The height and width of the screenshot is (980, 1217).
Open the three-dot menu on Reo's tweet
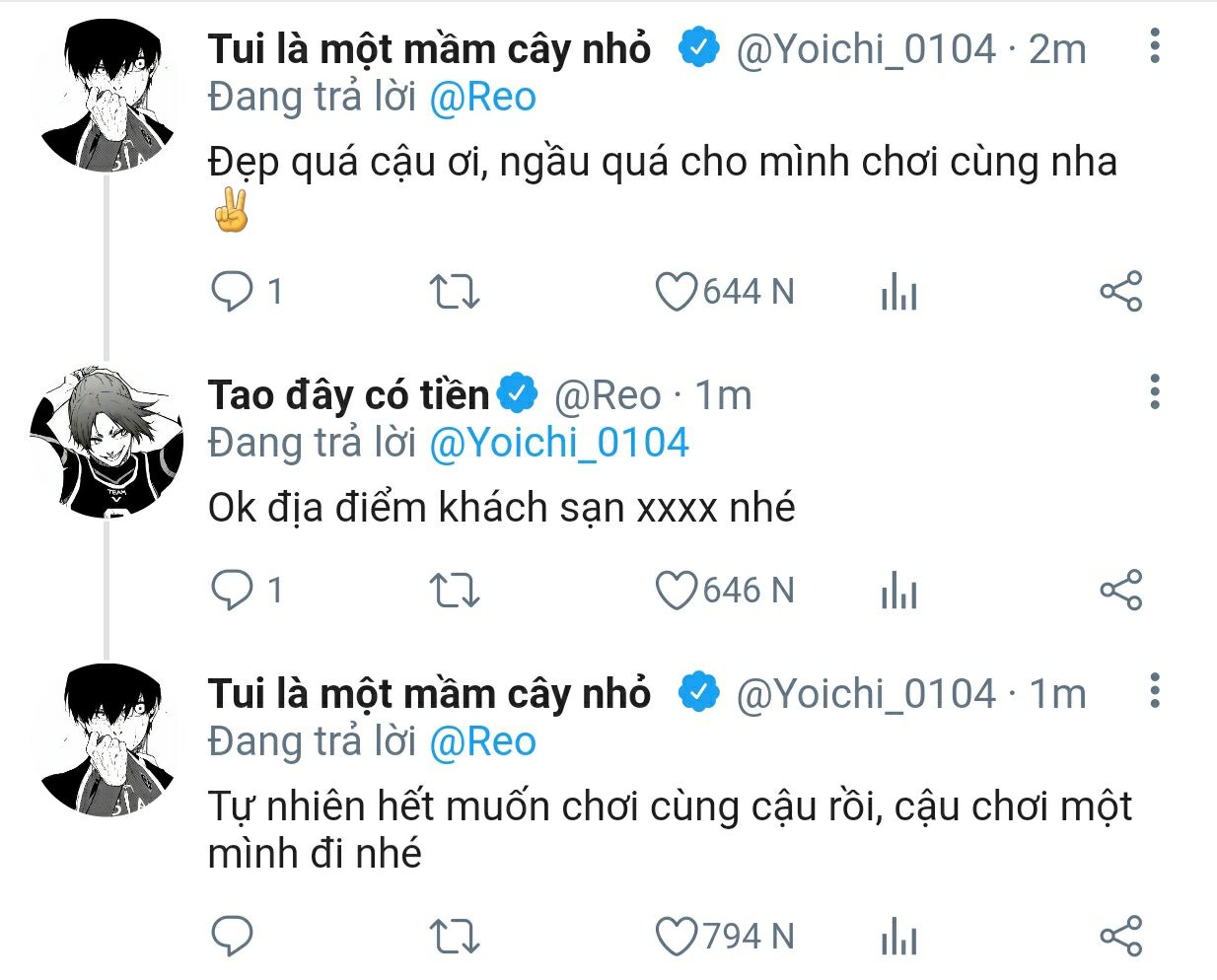(1155, 391)
